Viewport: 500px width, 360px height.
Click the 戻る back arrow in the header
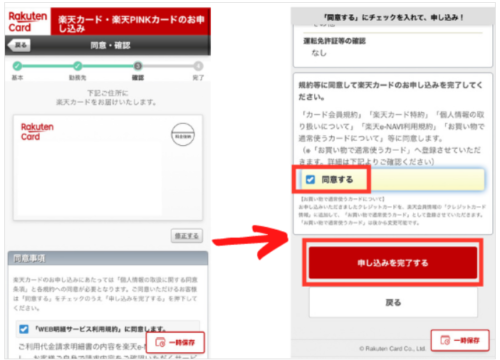tap(19, 45)
